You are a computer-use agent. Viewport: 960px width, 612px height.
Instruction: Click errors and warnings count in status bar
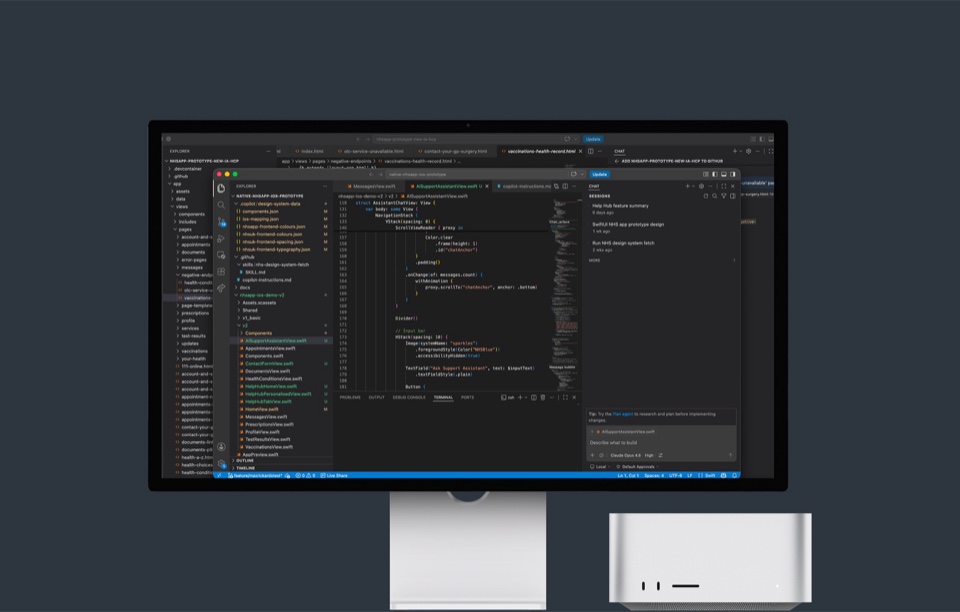(x=306, y=476)
